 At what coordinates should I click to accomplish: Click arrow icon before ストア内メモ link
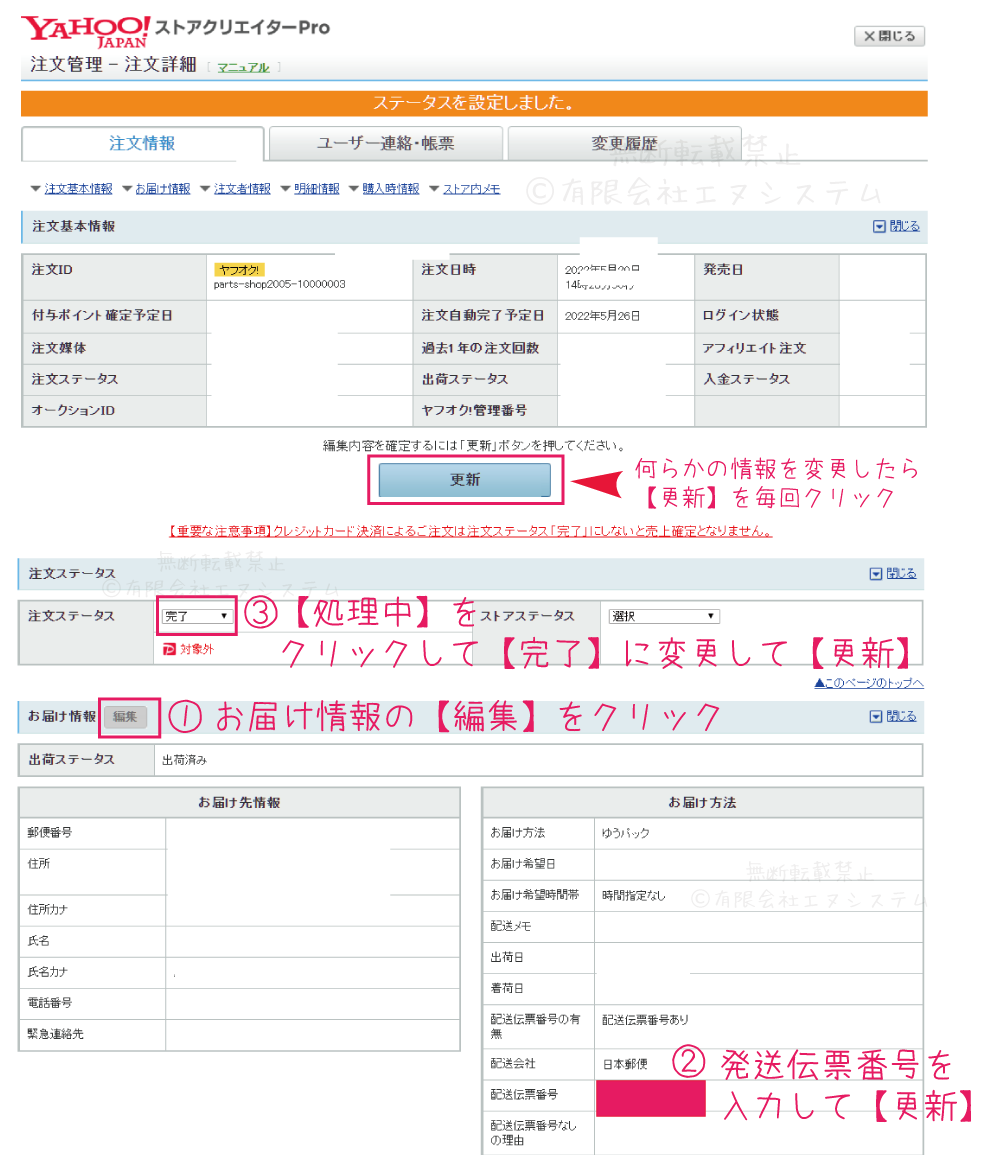pyautogui.click(x=435, y=189)
